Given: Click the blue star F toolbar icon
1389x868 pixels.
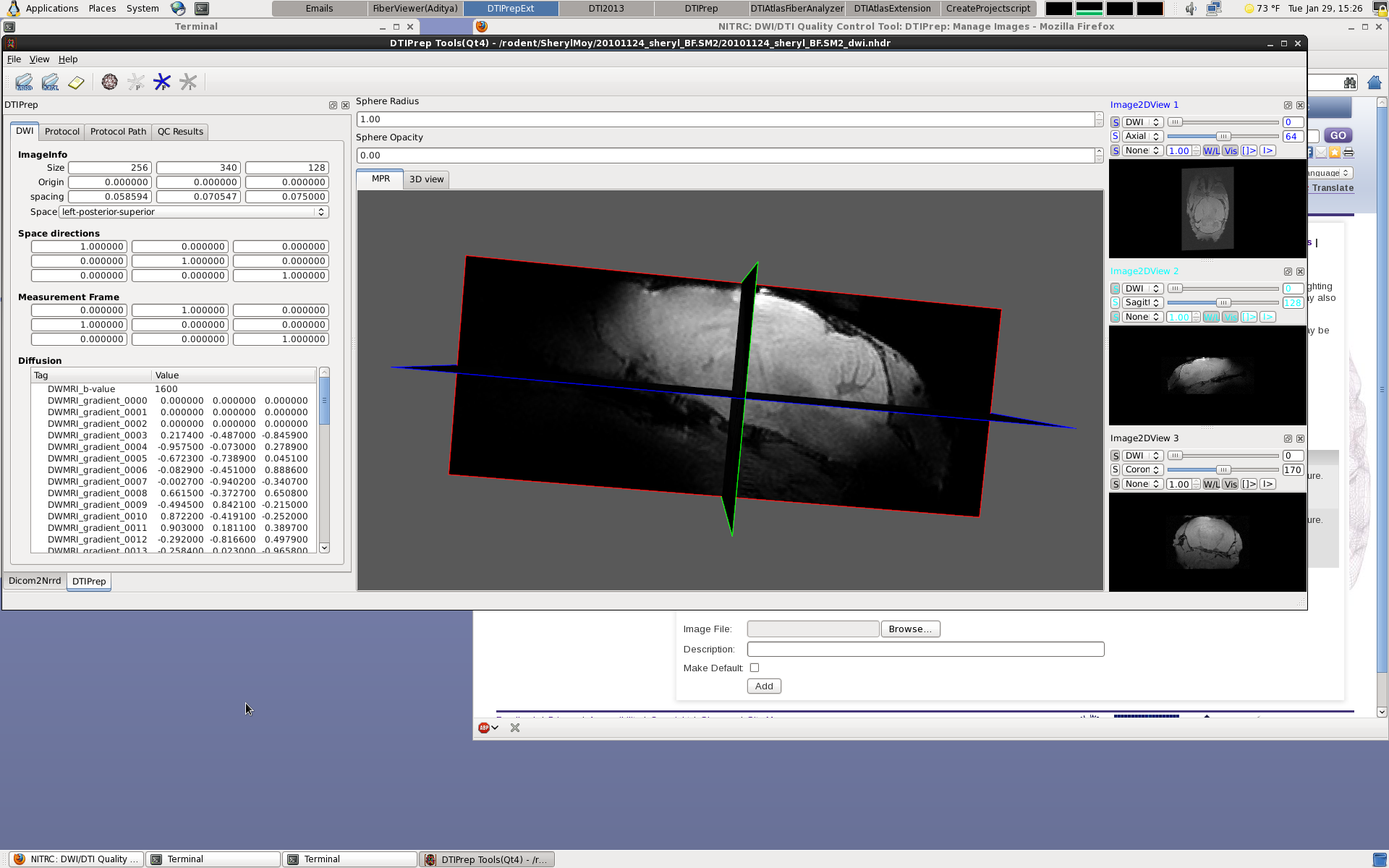Looking at the screenshot, I should click(162, 82).
